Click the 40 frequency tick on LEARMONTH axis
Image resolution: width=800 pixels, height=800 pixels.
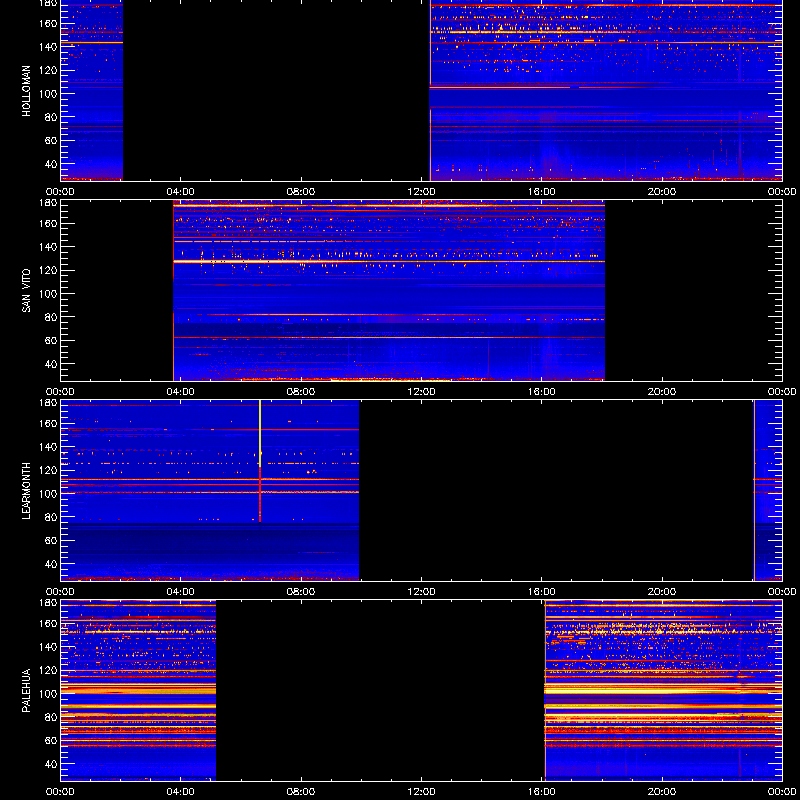(x=53, y=564)
